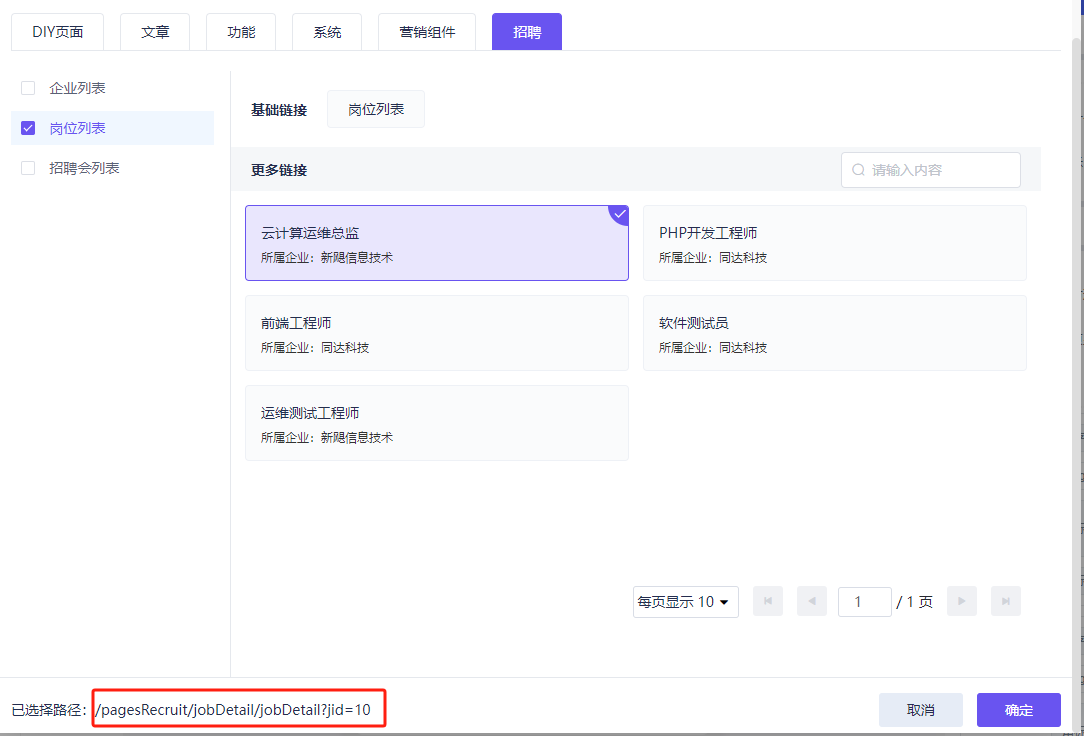This screenshot has width=1084, height=736.
Task: Select the PHP开发工程师 job card
Action: [x=834, y=243]
